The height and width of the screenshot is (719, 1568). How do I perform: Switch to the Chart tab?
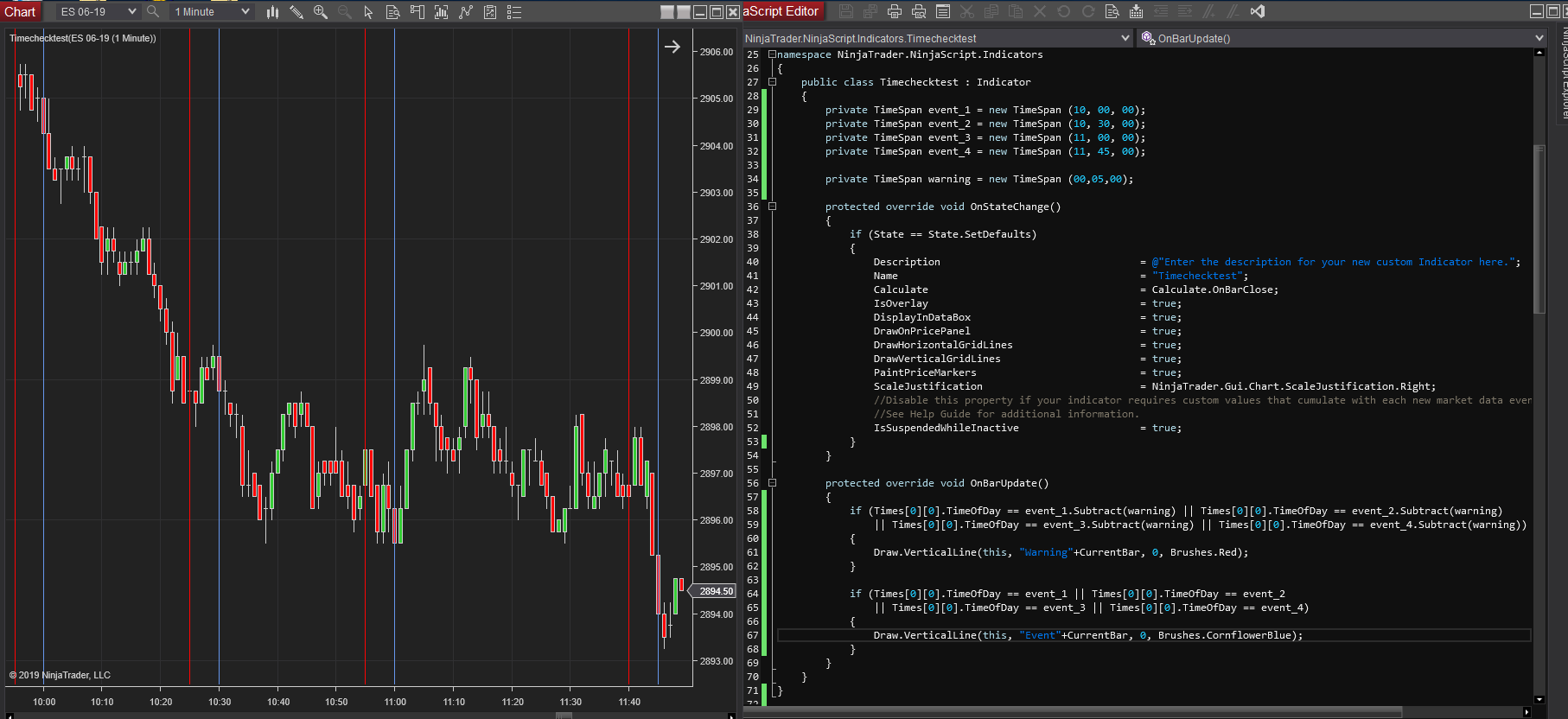click(x=20, y=12)
